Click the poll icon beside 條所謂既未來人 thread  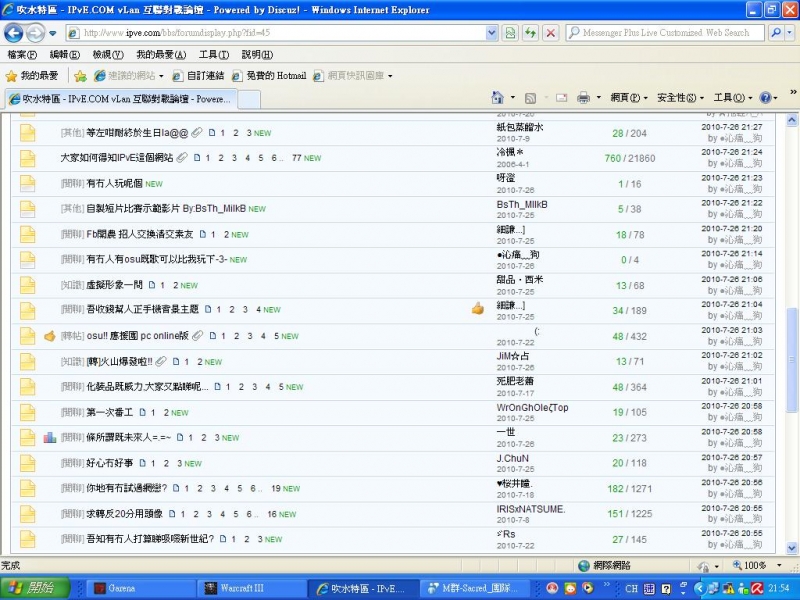click(x=50, y=437)
